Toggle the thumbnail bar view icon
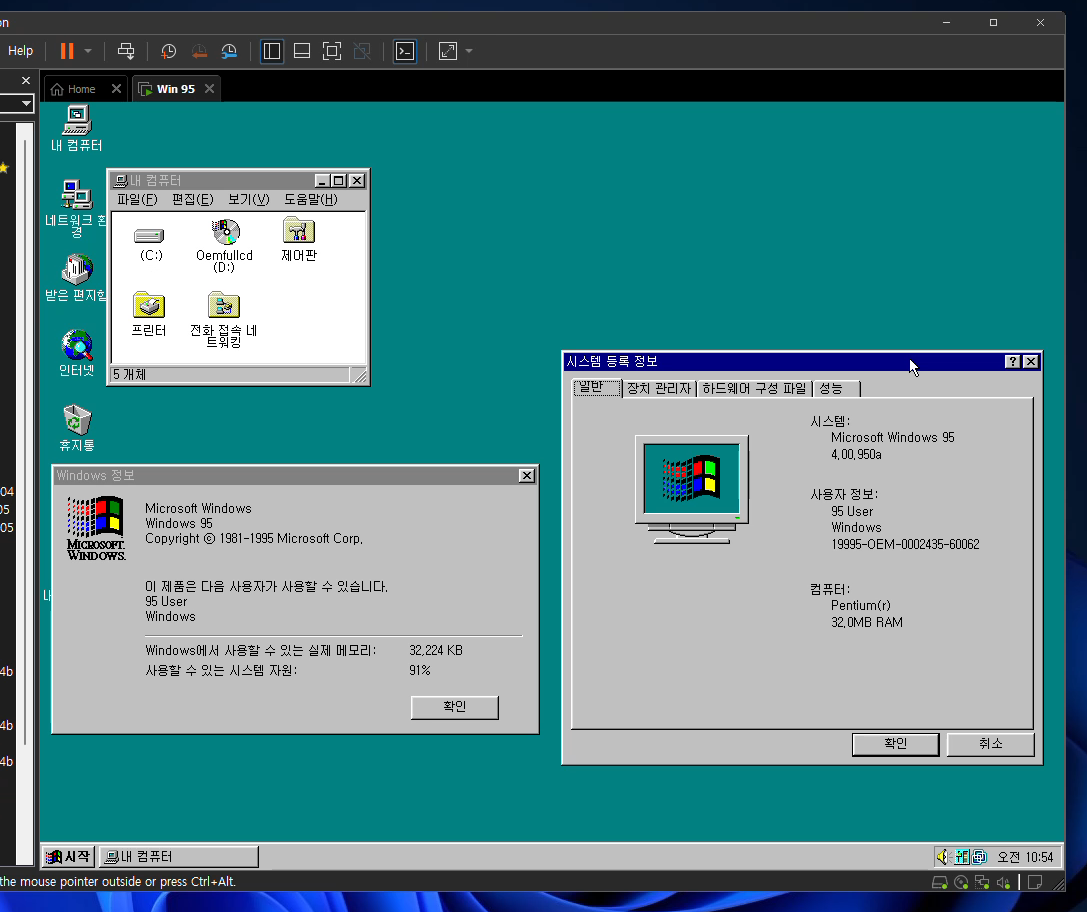The image size is (1087, 912). [x=302, y=51]
